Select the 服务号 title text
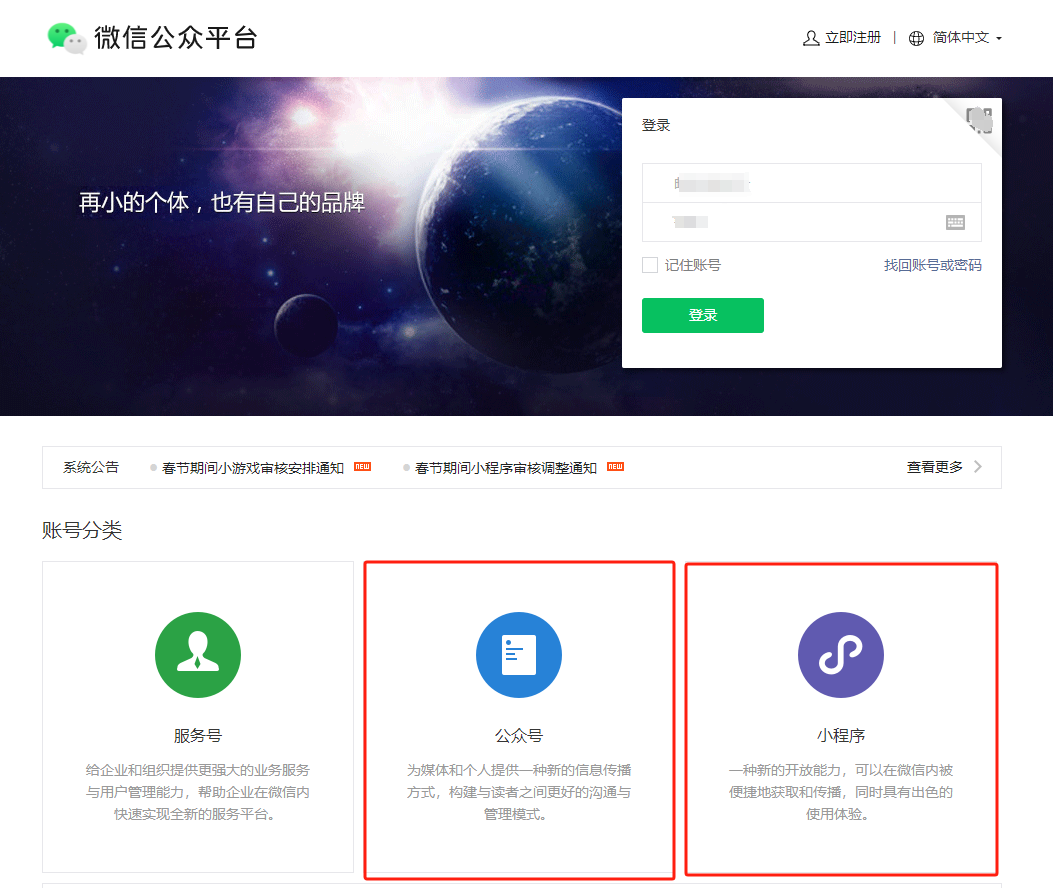 [197, 736]
